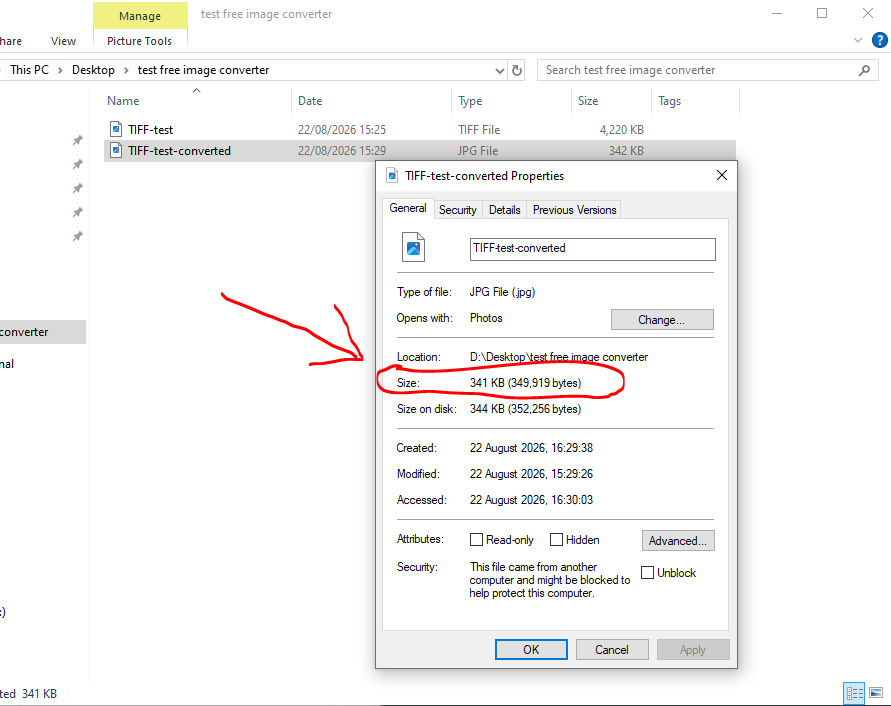Image resolution: width=891 pixels, height=706 pixels.
Task: Open the View ribbon tab
Action: [63, 41]
